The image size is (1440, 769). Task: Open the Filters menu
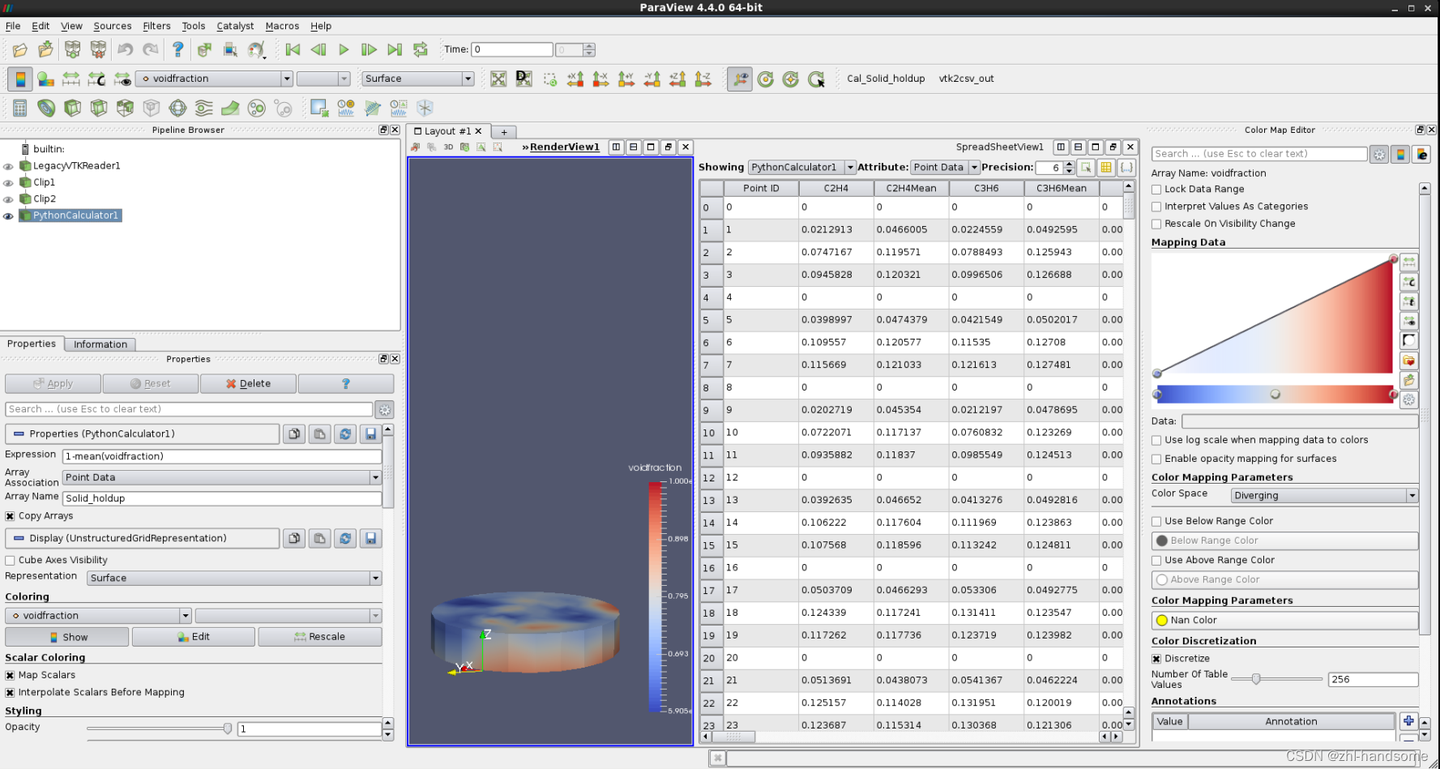click(156, 26)
